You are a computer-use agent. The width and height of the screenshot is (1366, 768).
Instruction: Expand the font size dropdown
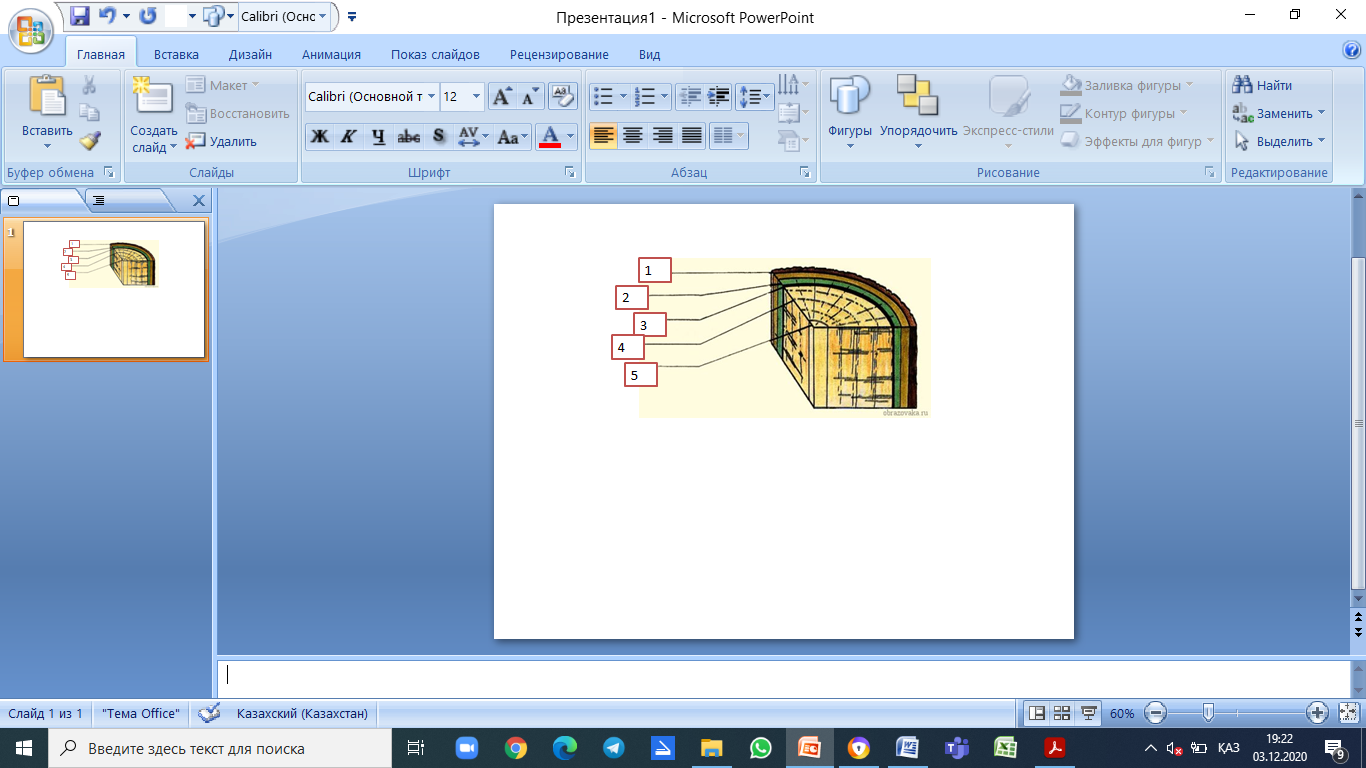[476, 96]
